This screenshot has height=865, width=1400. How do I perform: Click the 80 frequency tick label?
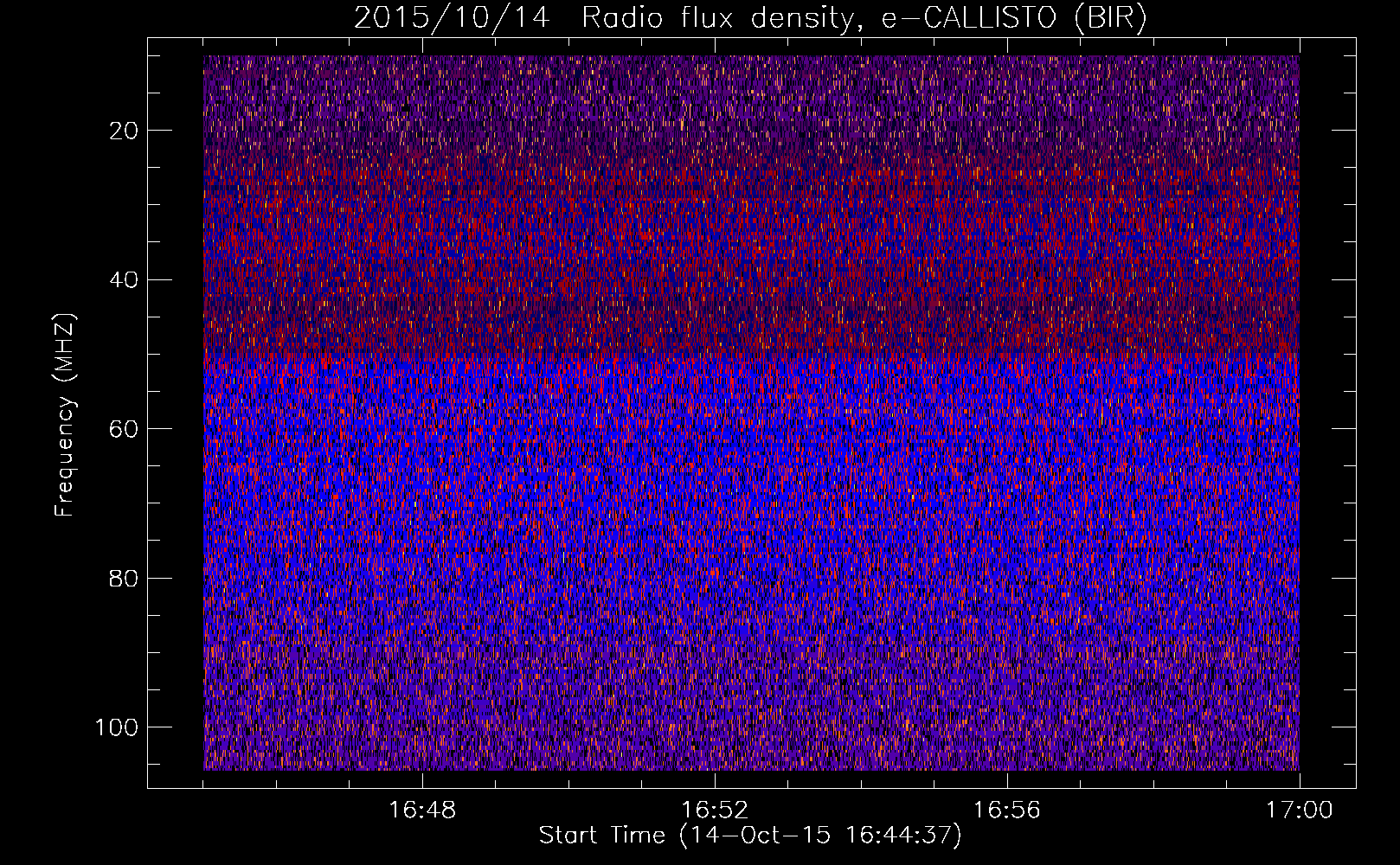tap(124, 579)
